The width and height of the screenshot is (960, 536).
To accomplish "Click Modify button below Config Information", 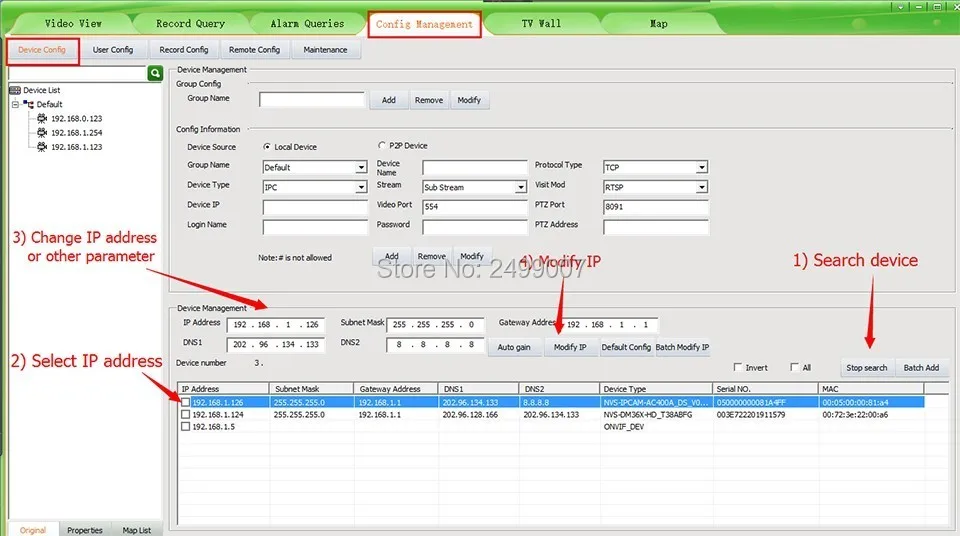I will (x=472, y=256).
